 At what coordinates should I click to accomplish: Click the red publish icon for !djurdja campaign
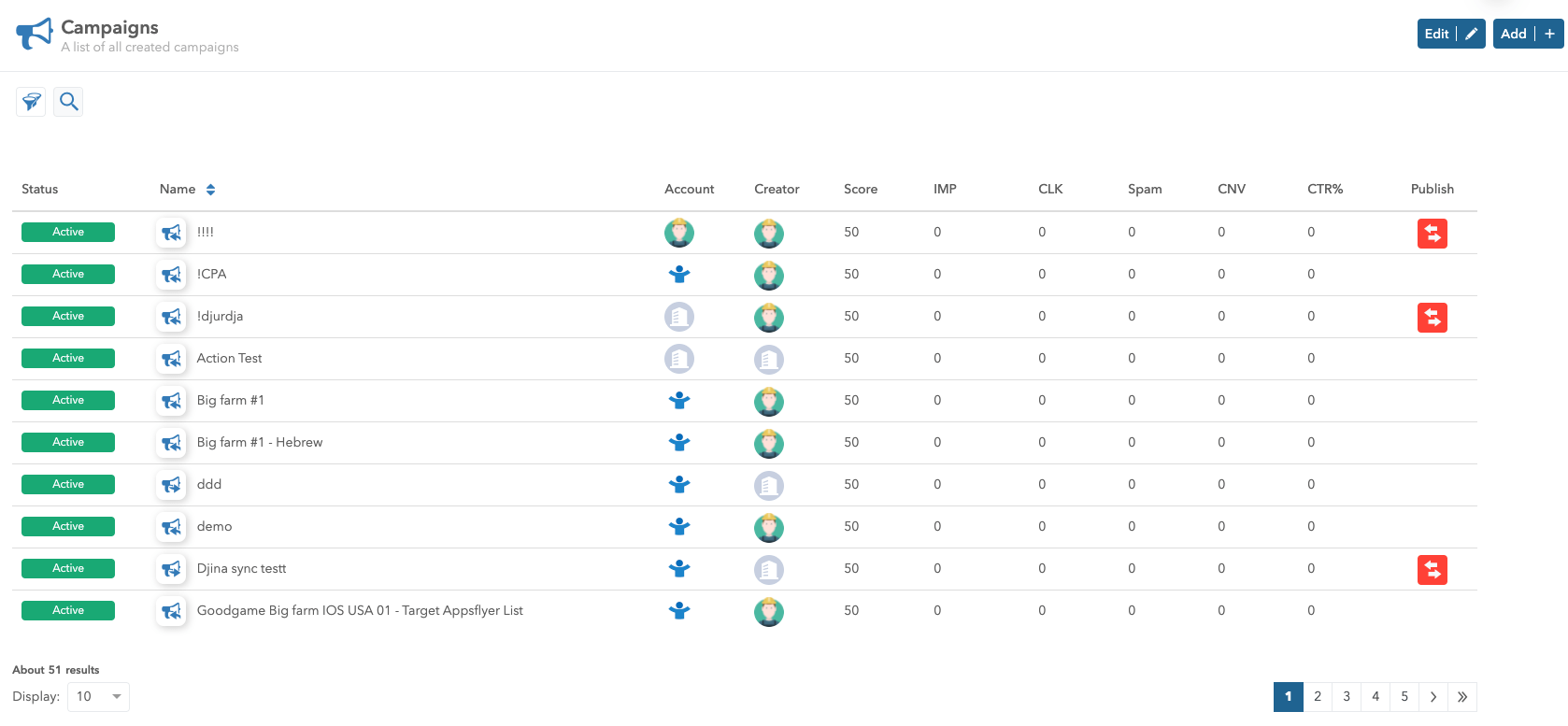[1432, 318]
